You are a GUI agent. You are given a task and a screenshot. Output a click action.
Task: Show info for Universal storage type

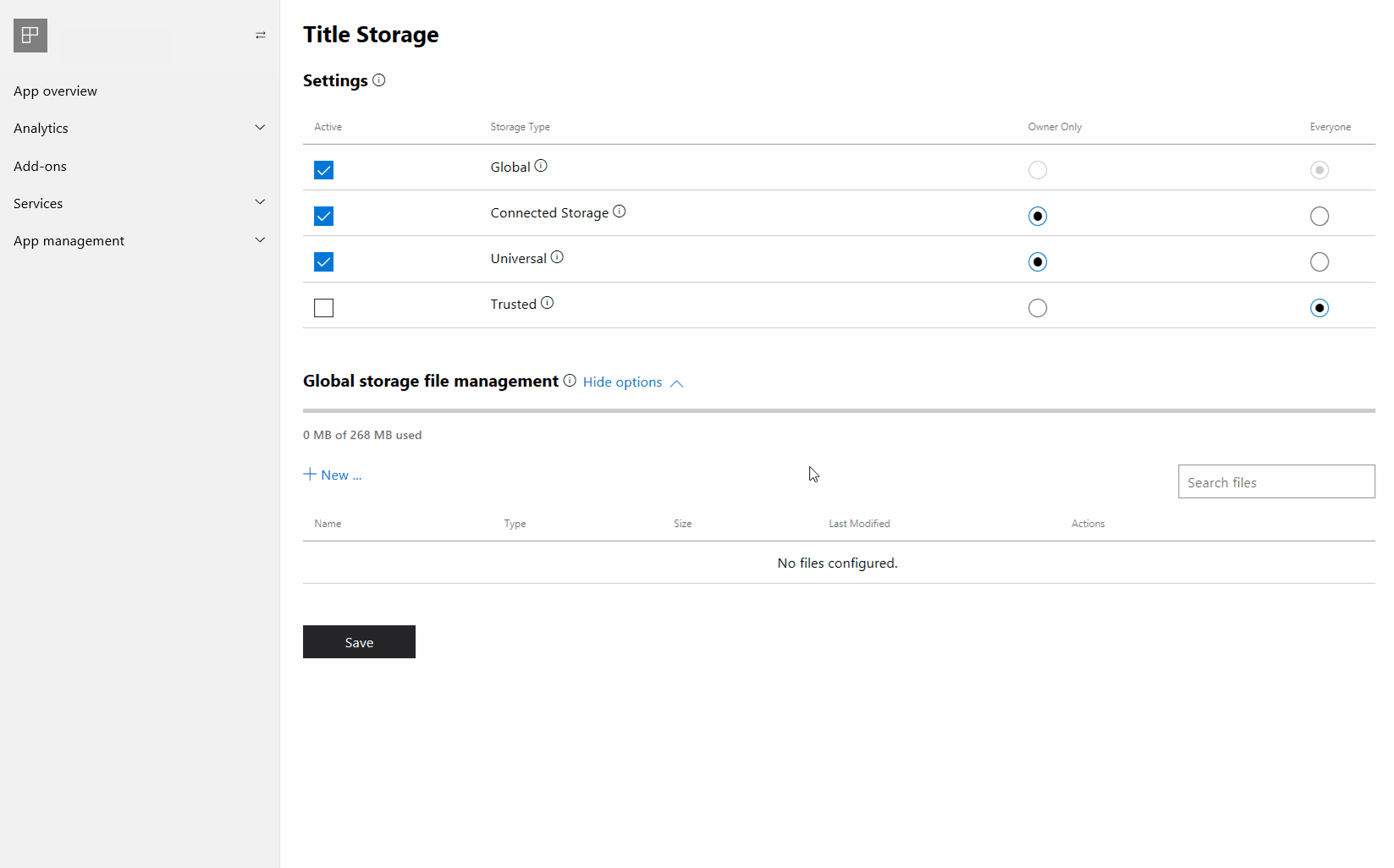pyautogui.click(x=557, y=257)
